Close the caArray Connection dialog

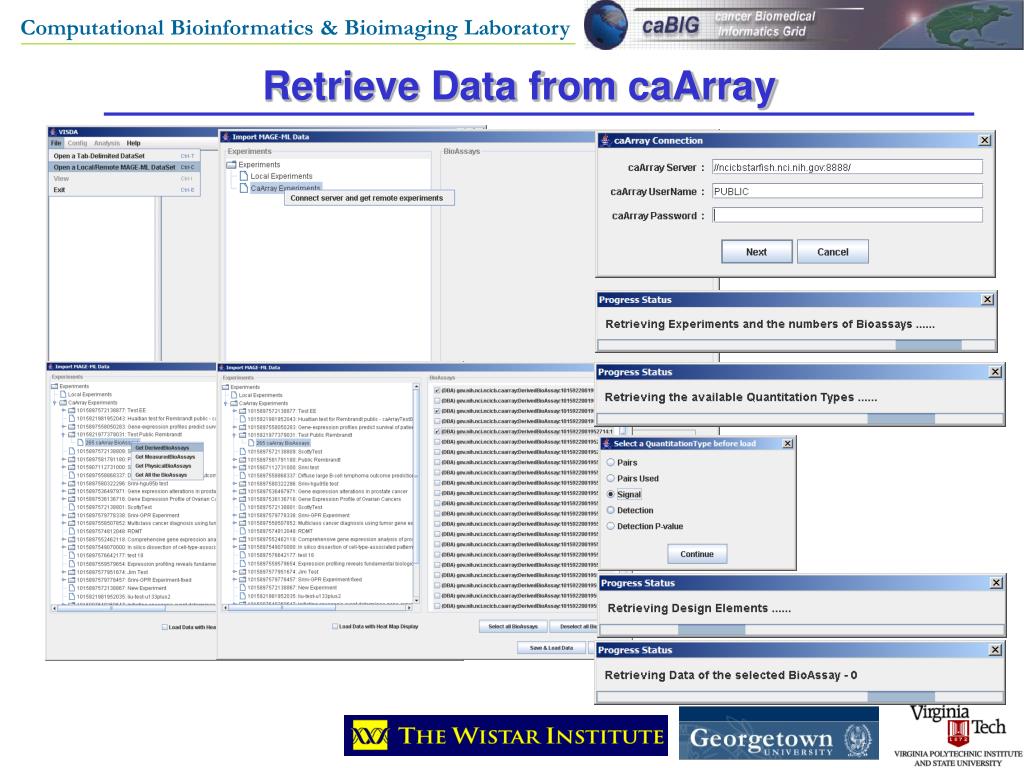point(985,140)
